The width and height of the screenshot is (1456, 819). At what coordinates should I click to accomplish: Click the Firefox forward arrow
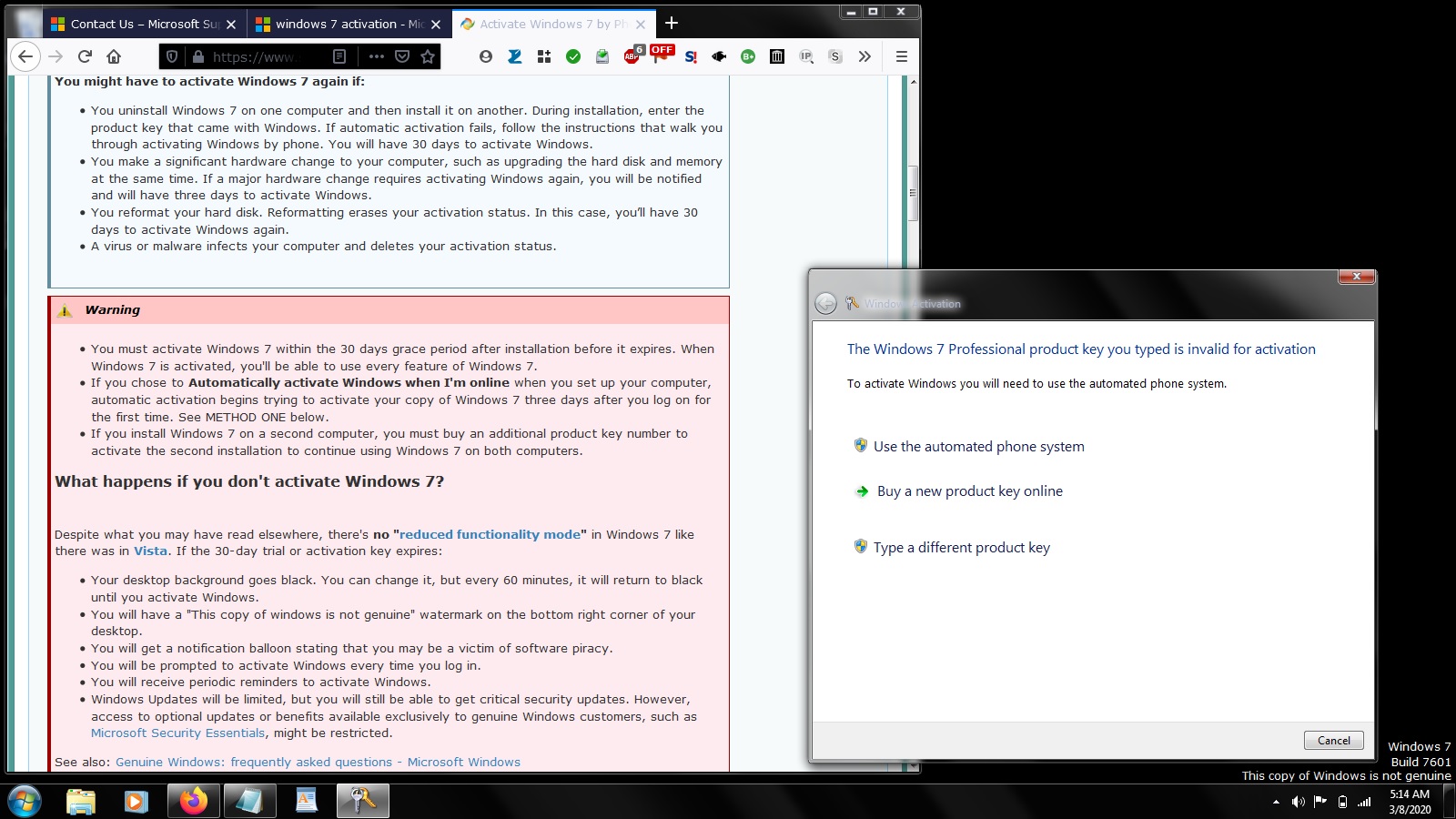coord(56,56)
